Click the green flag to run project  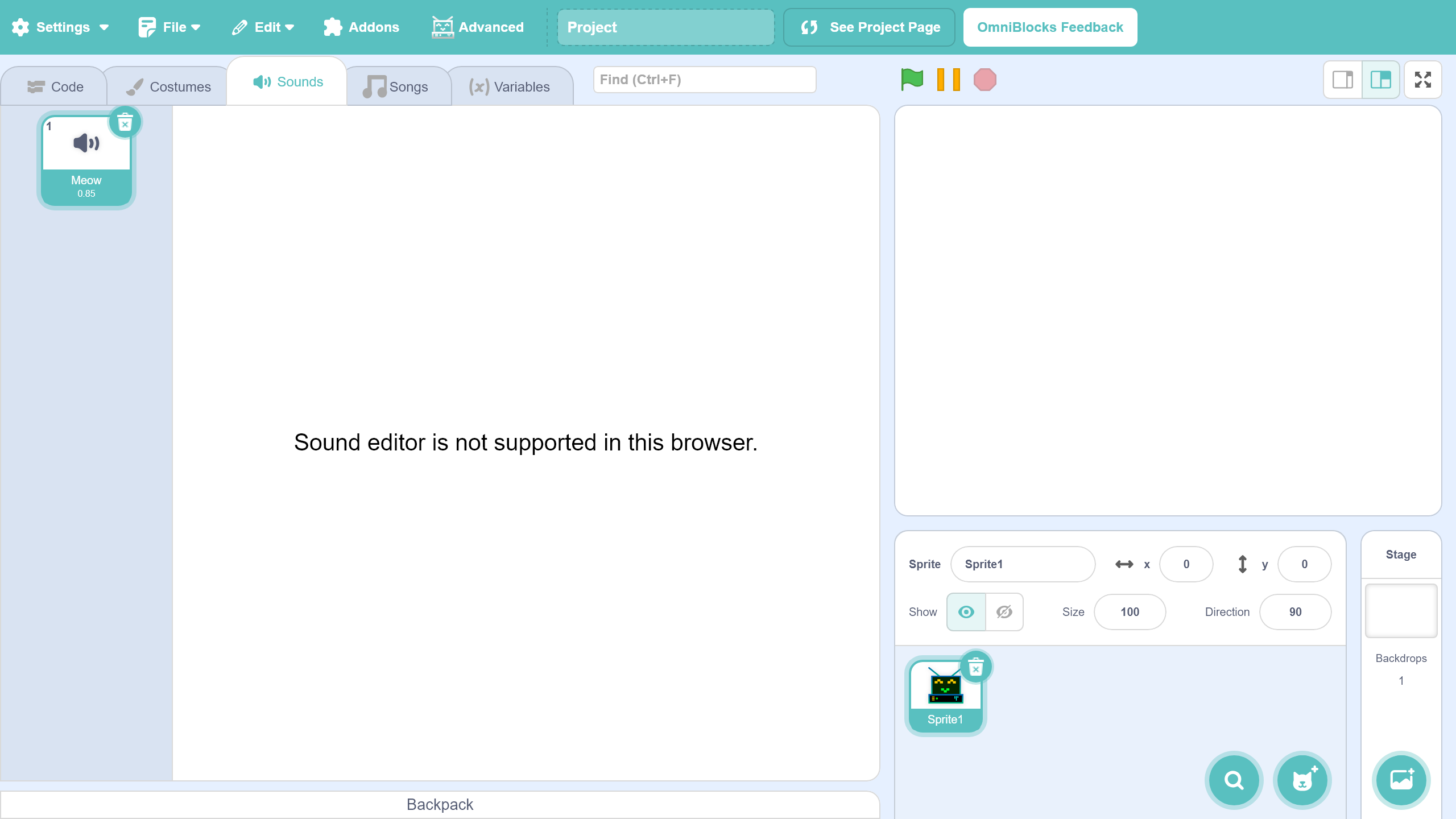(912, 80)
